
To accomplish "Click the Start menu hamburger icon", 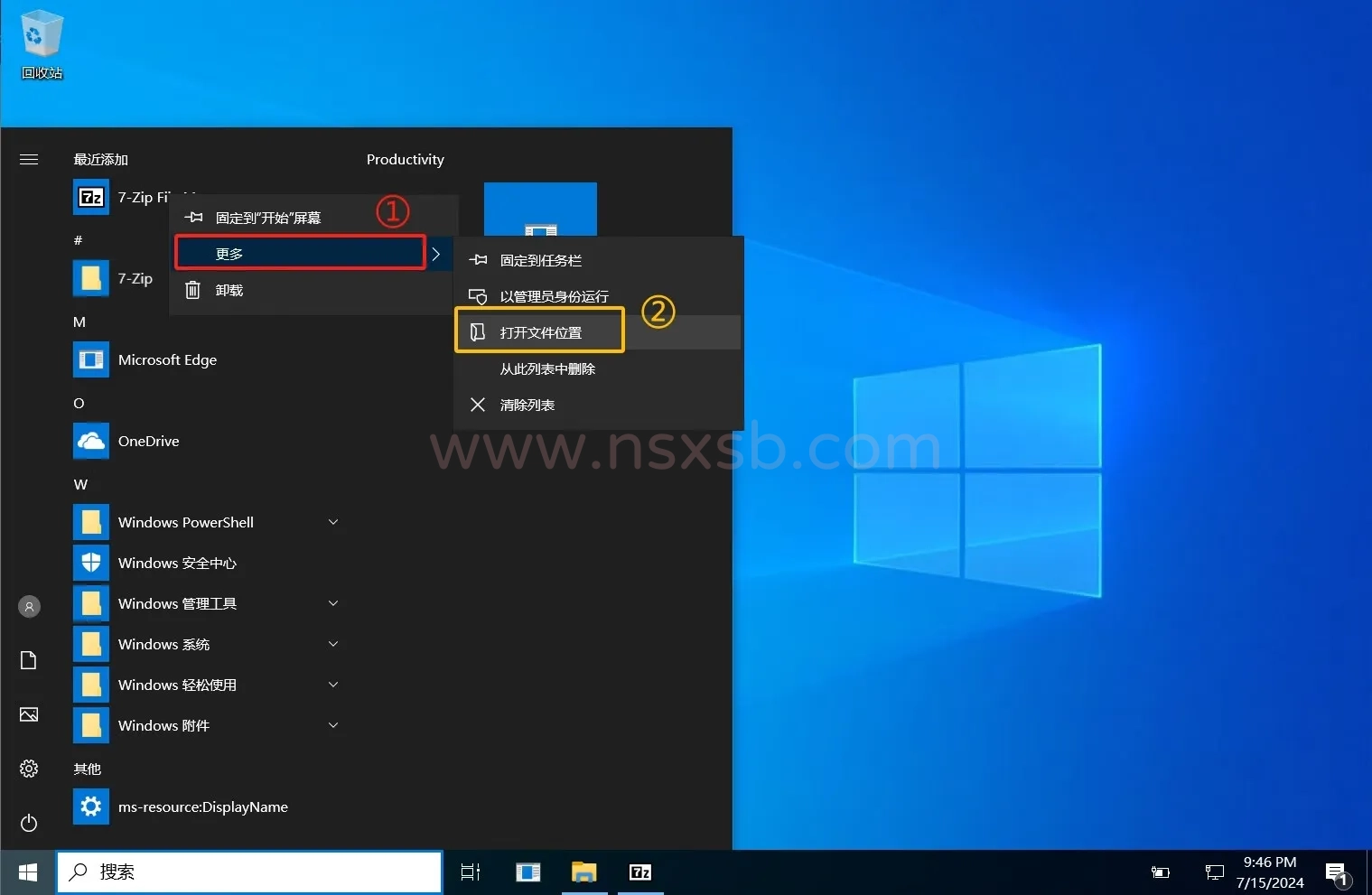I will click(29, 160).
